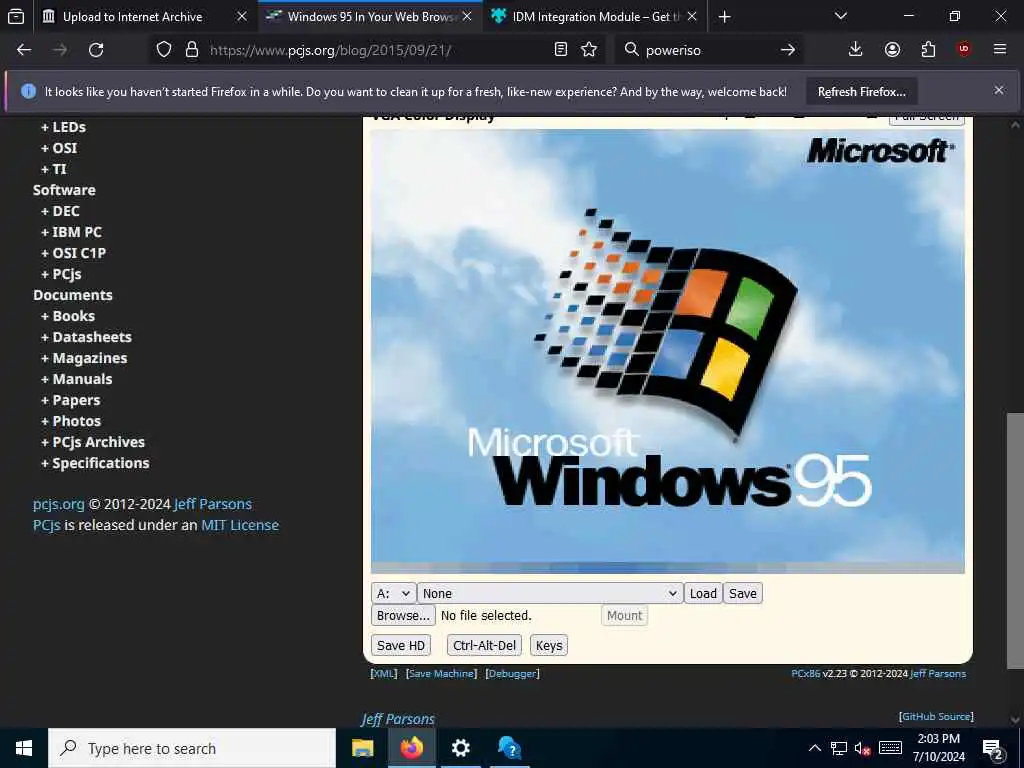Open tracking protection shield icon
Image resolution: width=1024 pixels, height=768 pixels.
(164, 50)
